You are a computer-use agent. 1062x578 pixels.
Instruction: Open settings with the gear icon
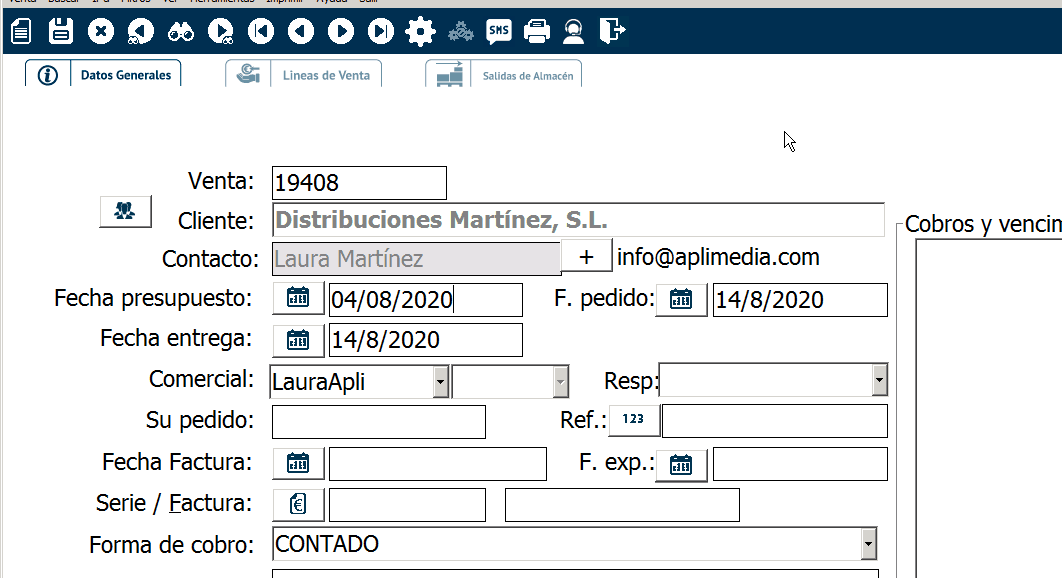420,32
